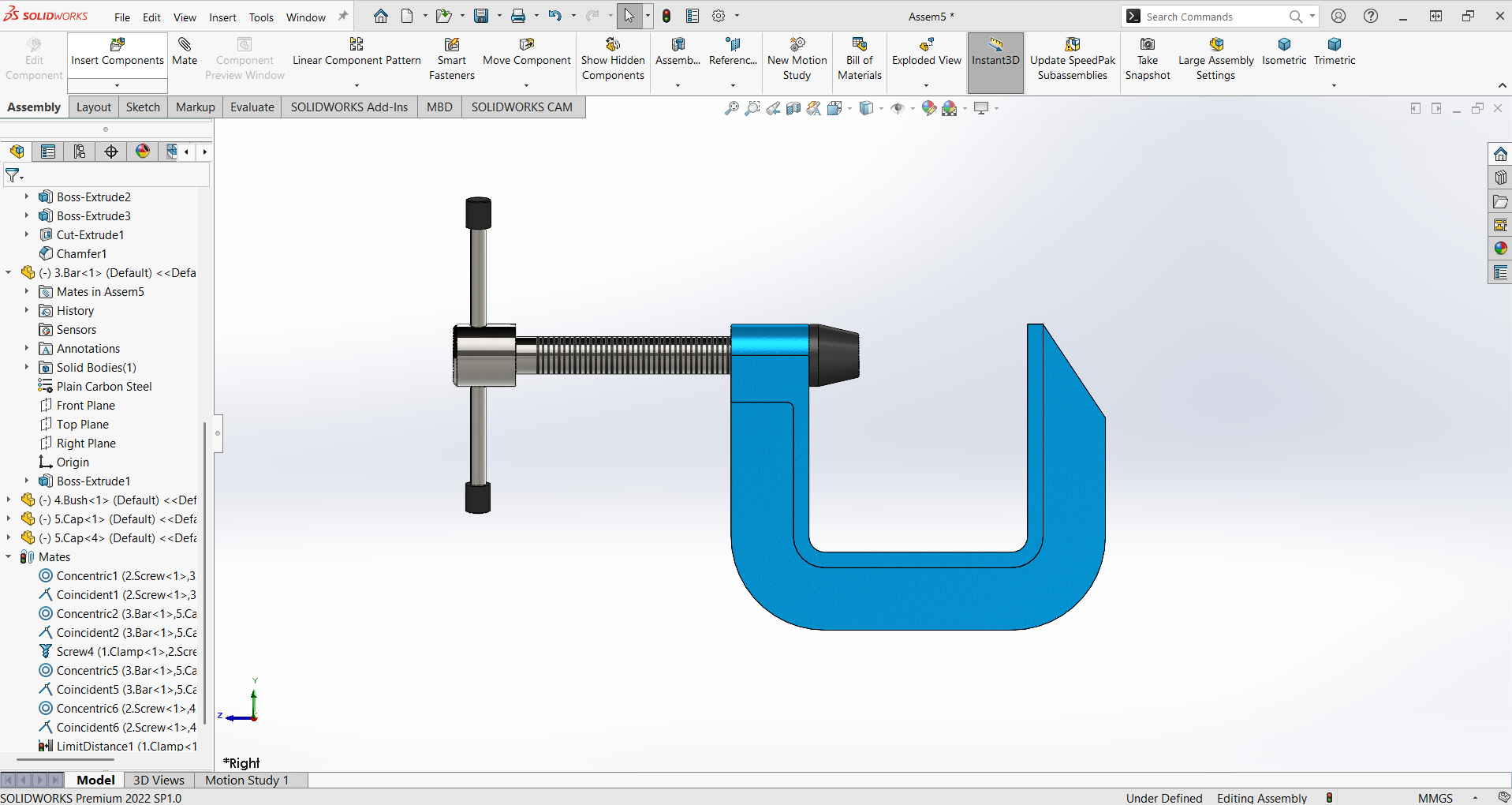Switch to Motion Study 1 tab

coord(246,780)
